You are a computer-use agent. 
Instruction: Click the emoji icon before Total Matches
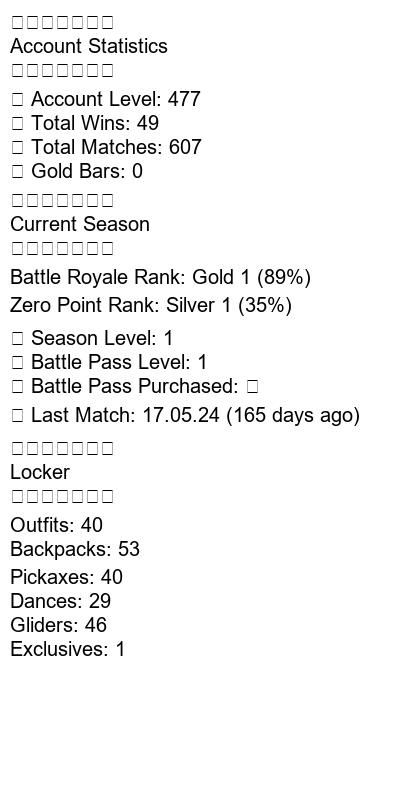point(17,147)
